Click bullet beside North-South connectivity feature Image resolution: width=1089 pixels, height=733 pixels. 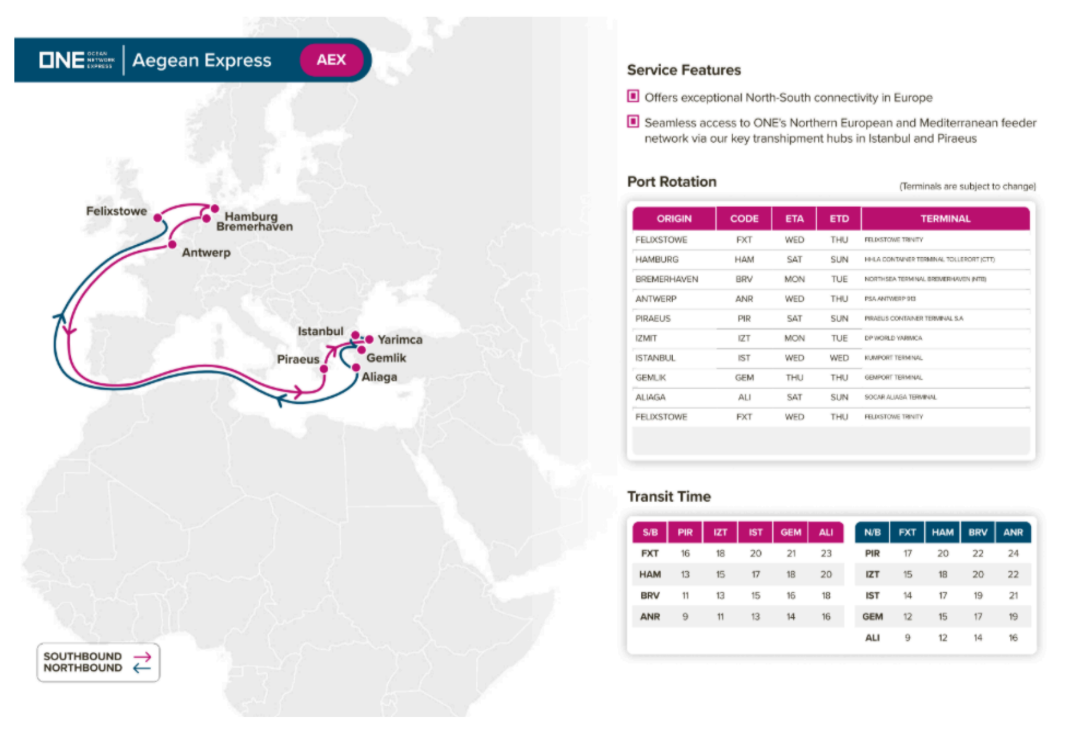coord(632,97)
